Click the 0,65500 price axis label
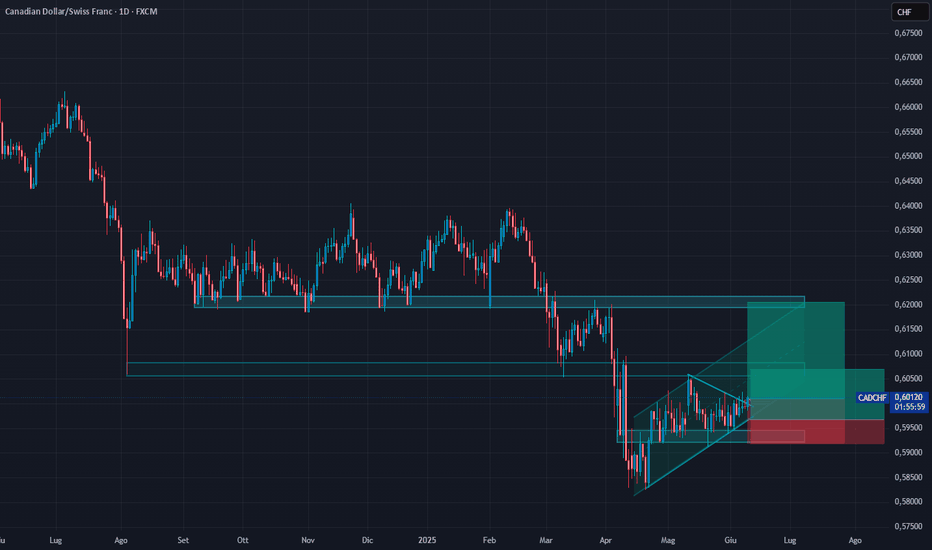 click(x=909, y=132)
